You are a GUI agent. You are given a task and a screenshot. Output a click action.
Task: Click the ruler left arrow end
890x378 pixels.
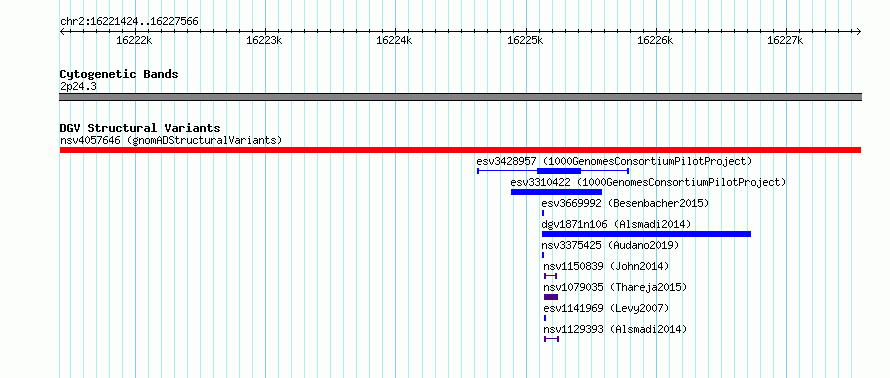(x=62, y=31)
